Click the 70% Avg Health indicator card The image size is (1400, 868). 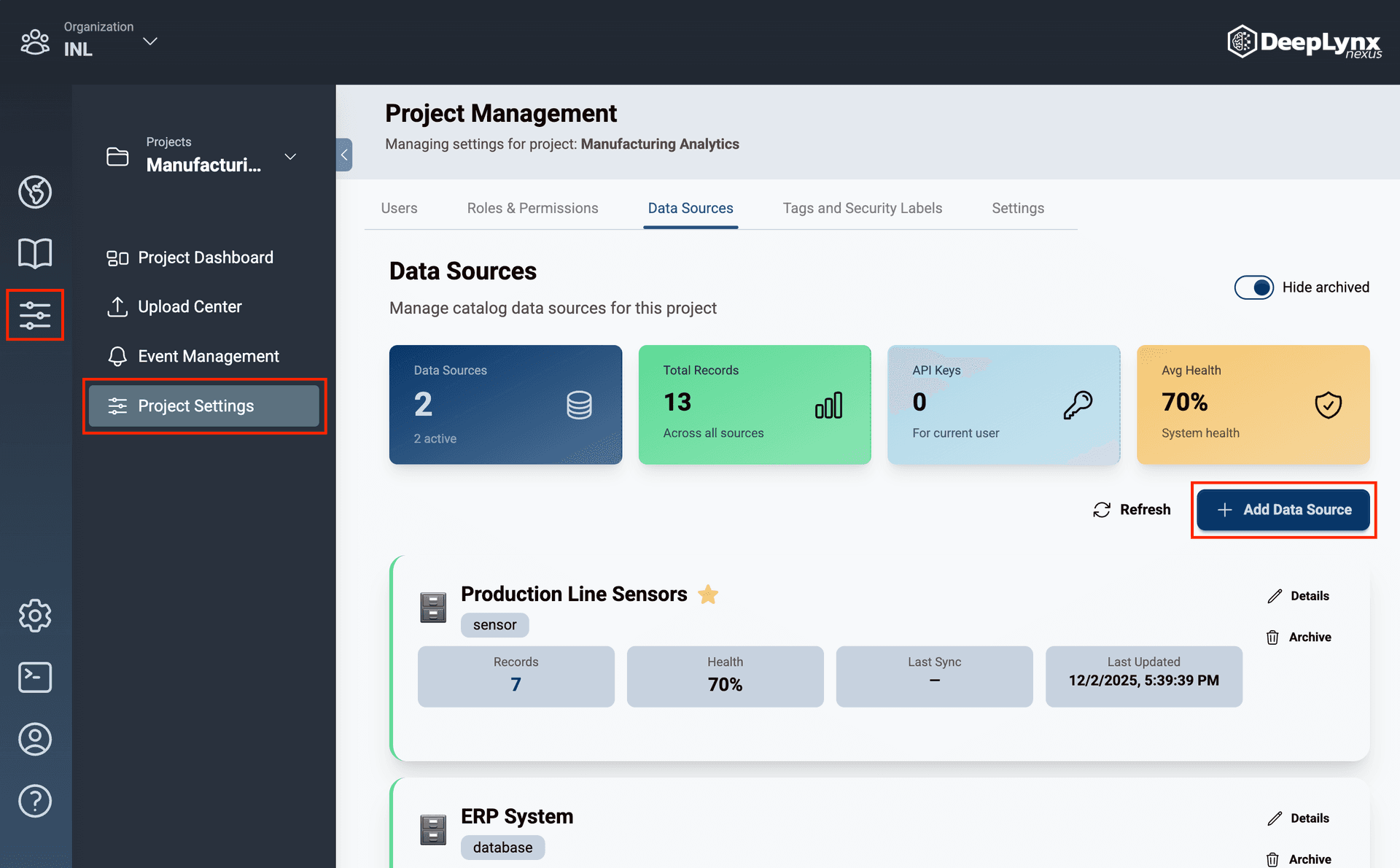pyautogui.click(x=1253, y=404)
